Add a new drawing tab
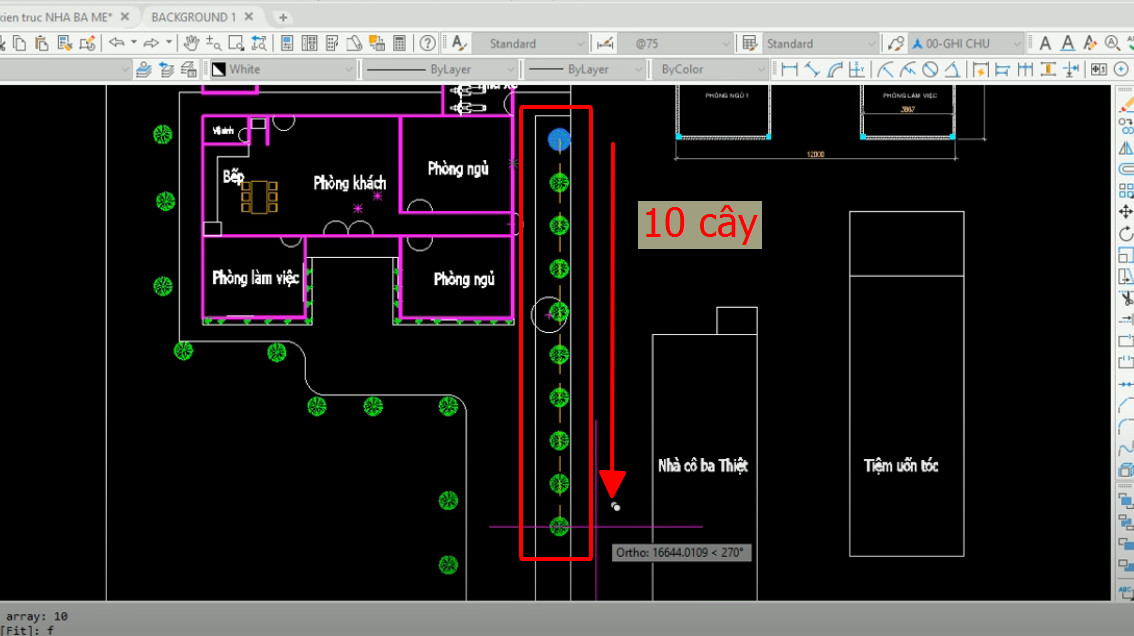The width and height of the screenshot is (1134, 636). (x=283, y=17)
